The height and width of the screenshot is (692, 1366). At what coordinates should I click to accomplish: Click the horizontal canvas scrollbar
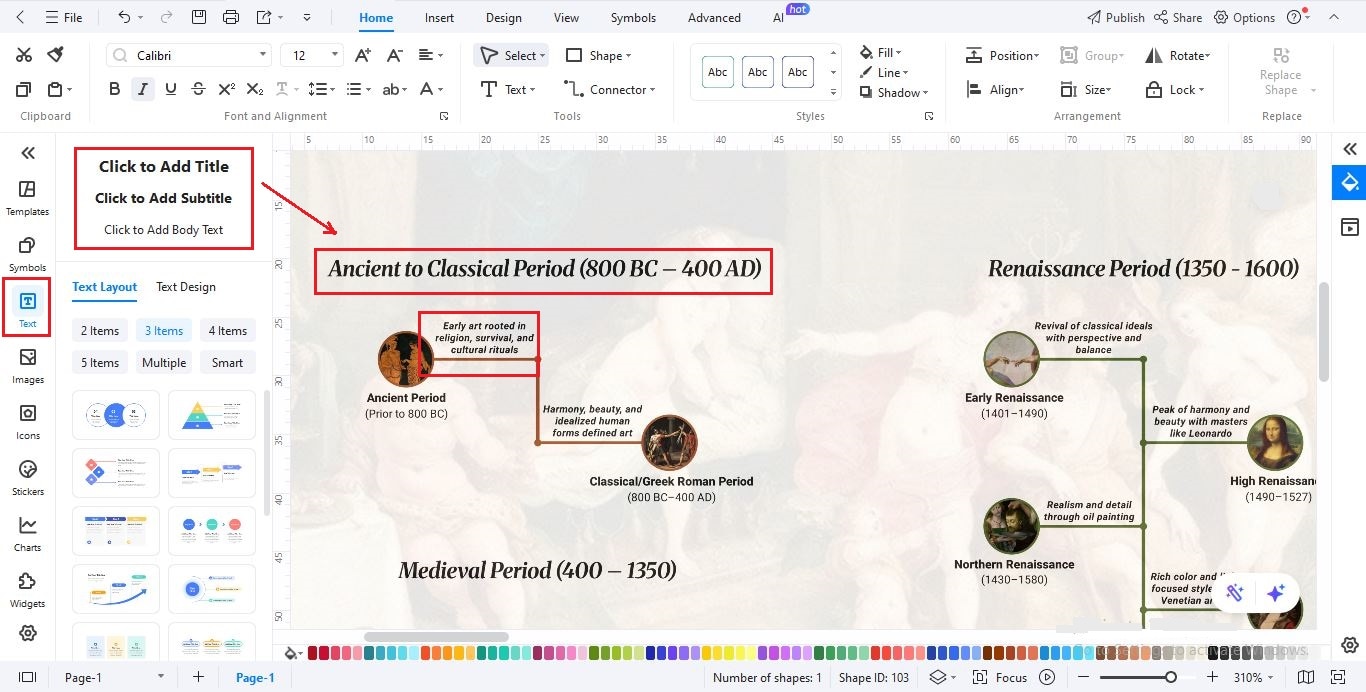click(x=436, y=637)
